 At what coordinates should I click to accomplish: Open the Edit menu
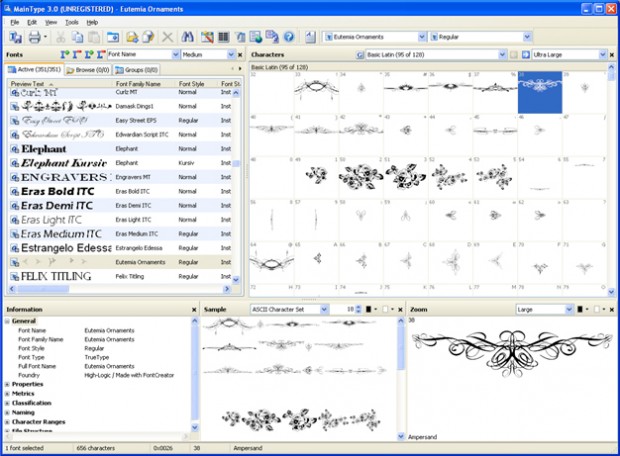(32, 23)
